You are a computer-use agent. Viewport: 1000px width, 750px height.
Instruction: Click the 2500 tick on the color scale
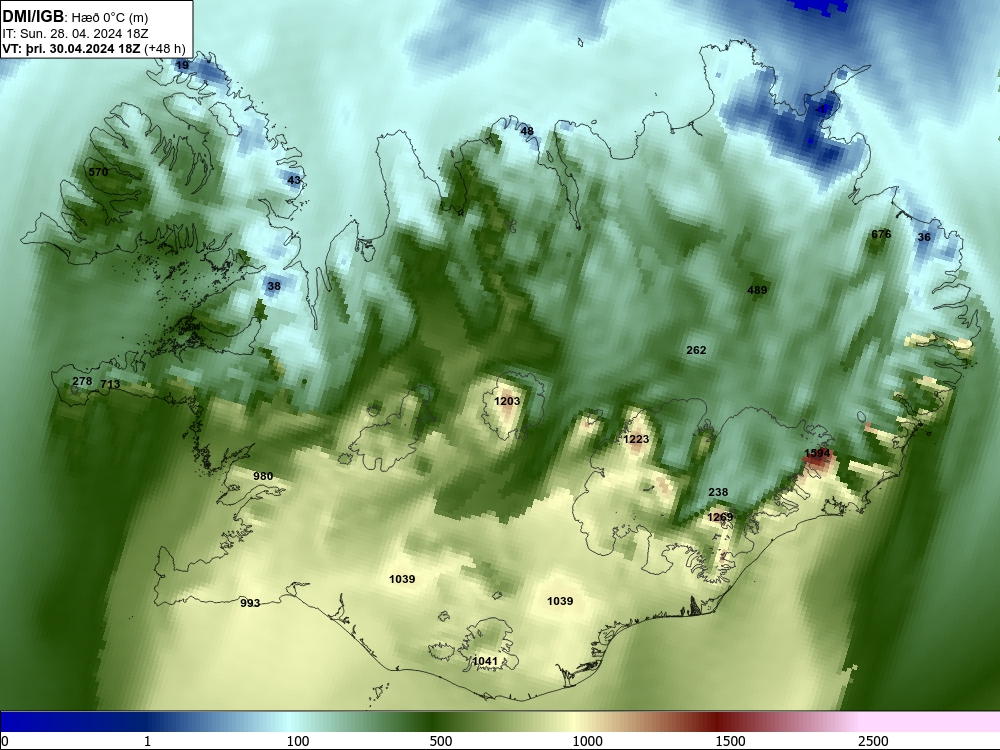click(x=873, y=741)
